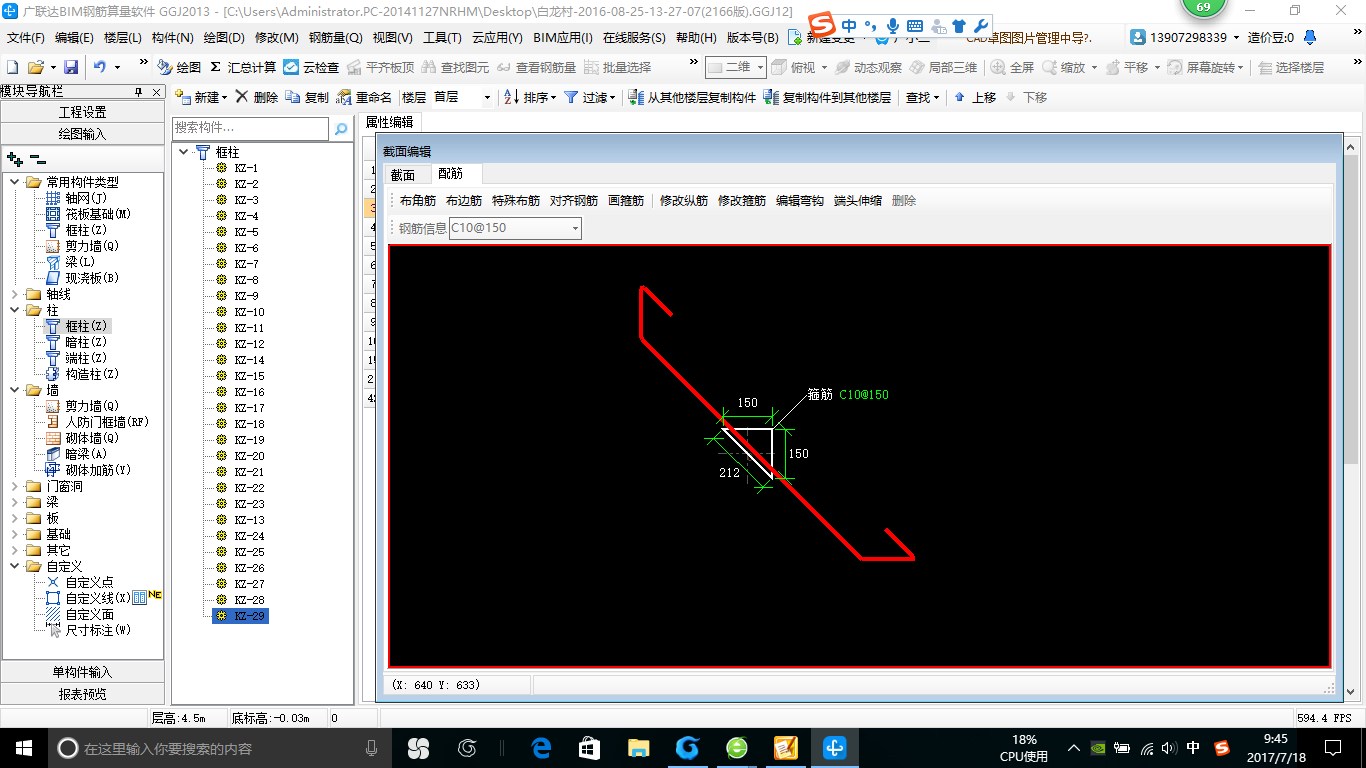Collapse the 框柱 component list root
This screenshot has height=768, width=1366.
point(183,152)
